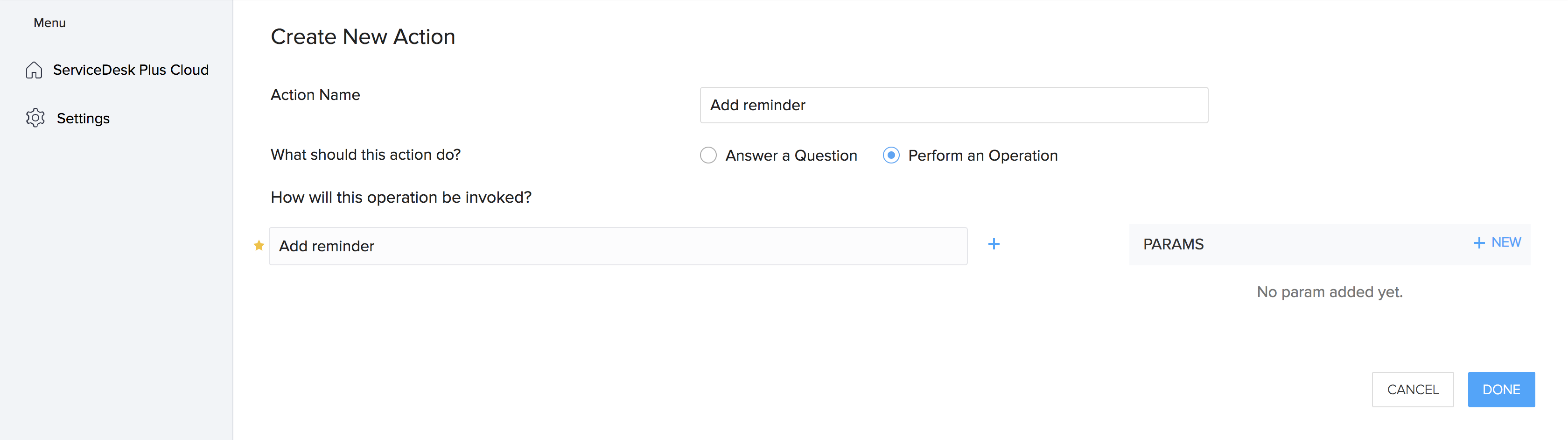Click the Menu heading in the sidebar
The height and width of the screenshot is (440, 1568).
[x=49, y=22]
